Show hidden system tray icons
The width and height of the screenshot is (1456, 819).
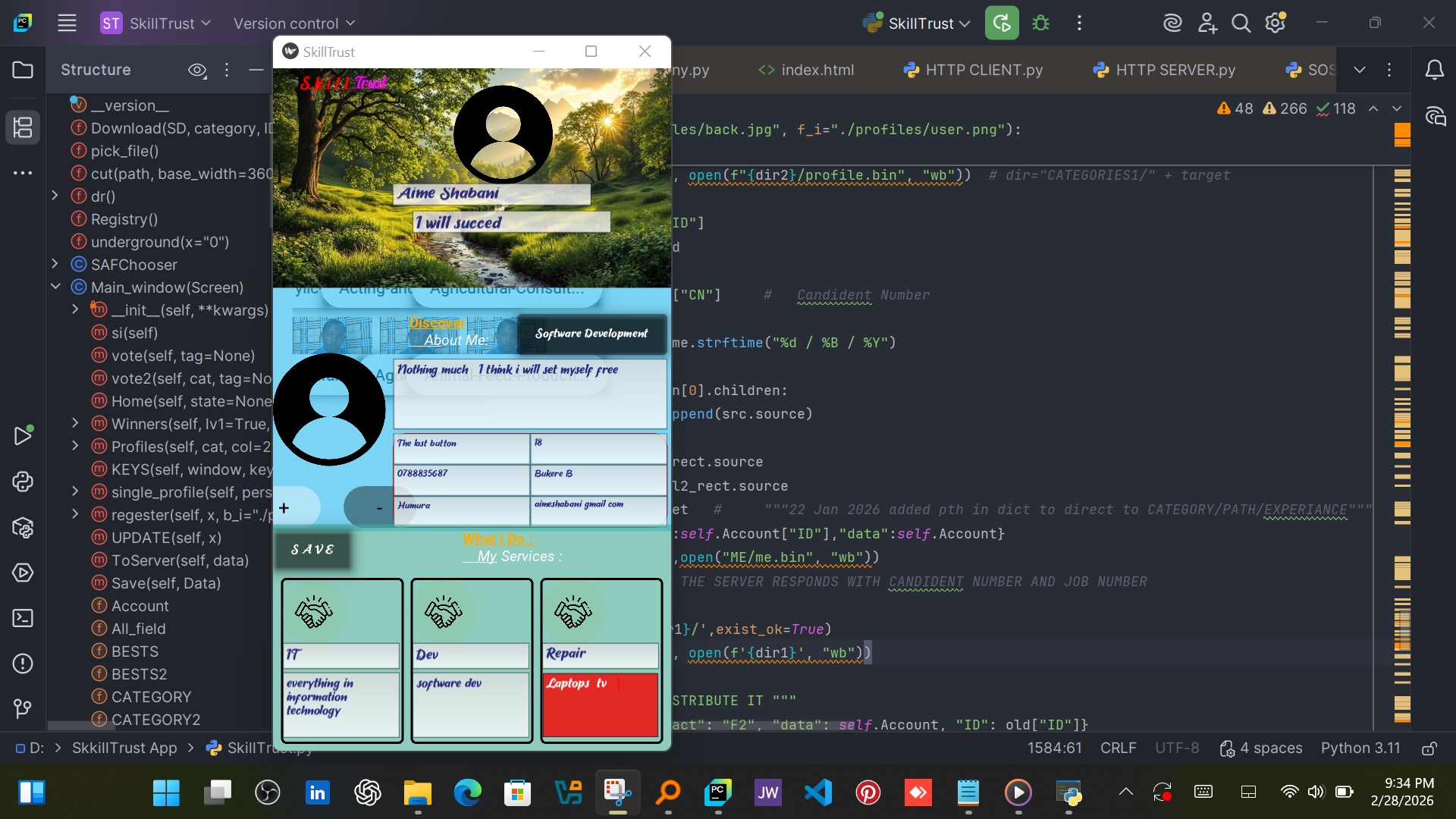pyautogui.click(x=1126, y=792)
